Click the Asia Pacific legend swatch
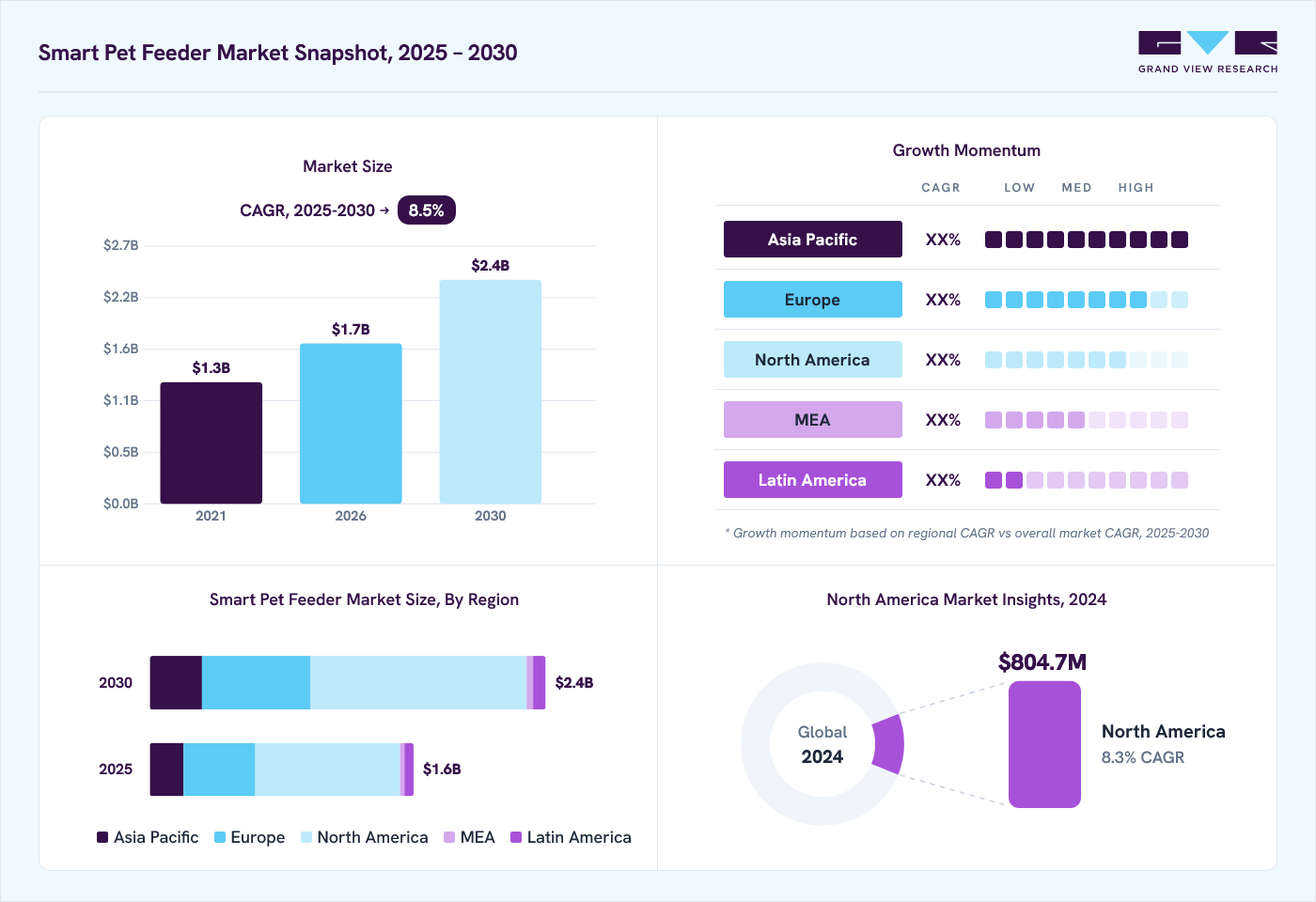This screenshot has height=902, width=1316. [x=102, y=837]
